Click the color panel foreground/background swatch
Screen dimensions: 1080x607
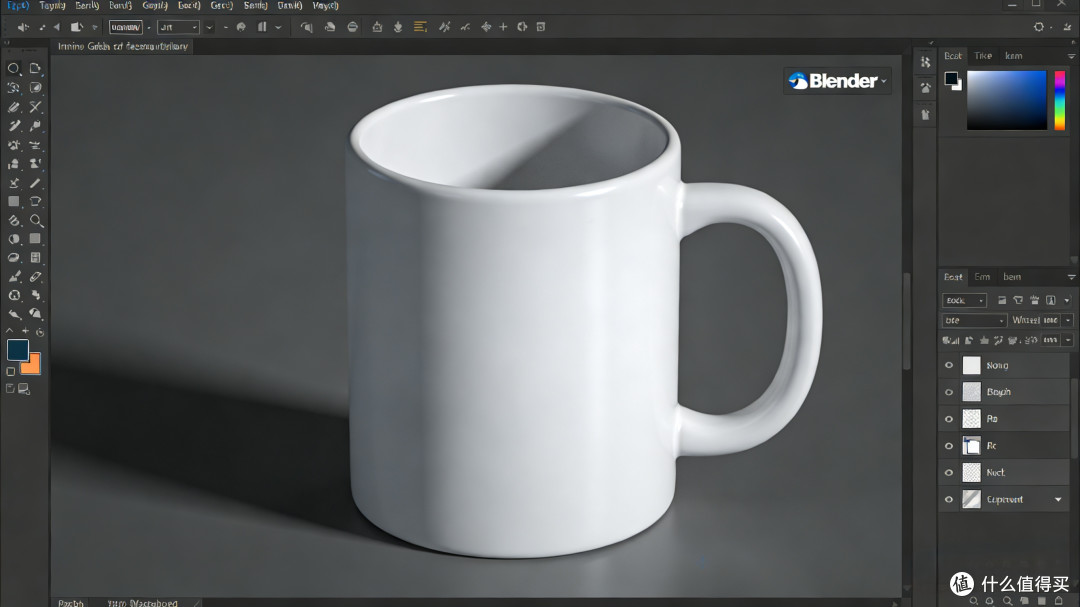953,80
